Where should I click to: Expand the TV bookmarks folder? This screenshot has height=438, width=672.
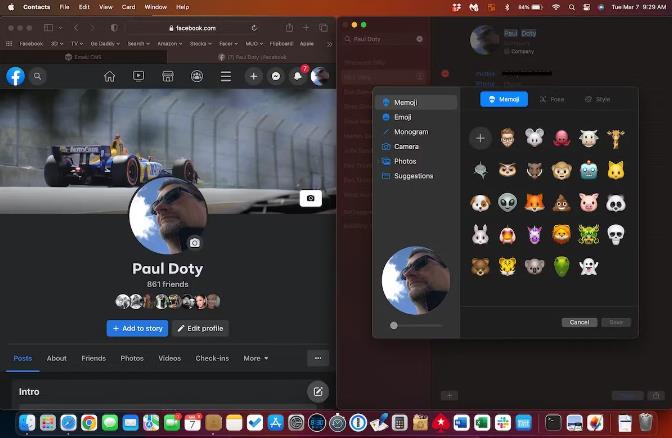(x=77, y=44)
